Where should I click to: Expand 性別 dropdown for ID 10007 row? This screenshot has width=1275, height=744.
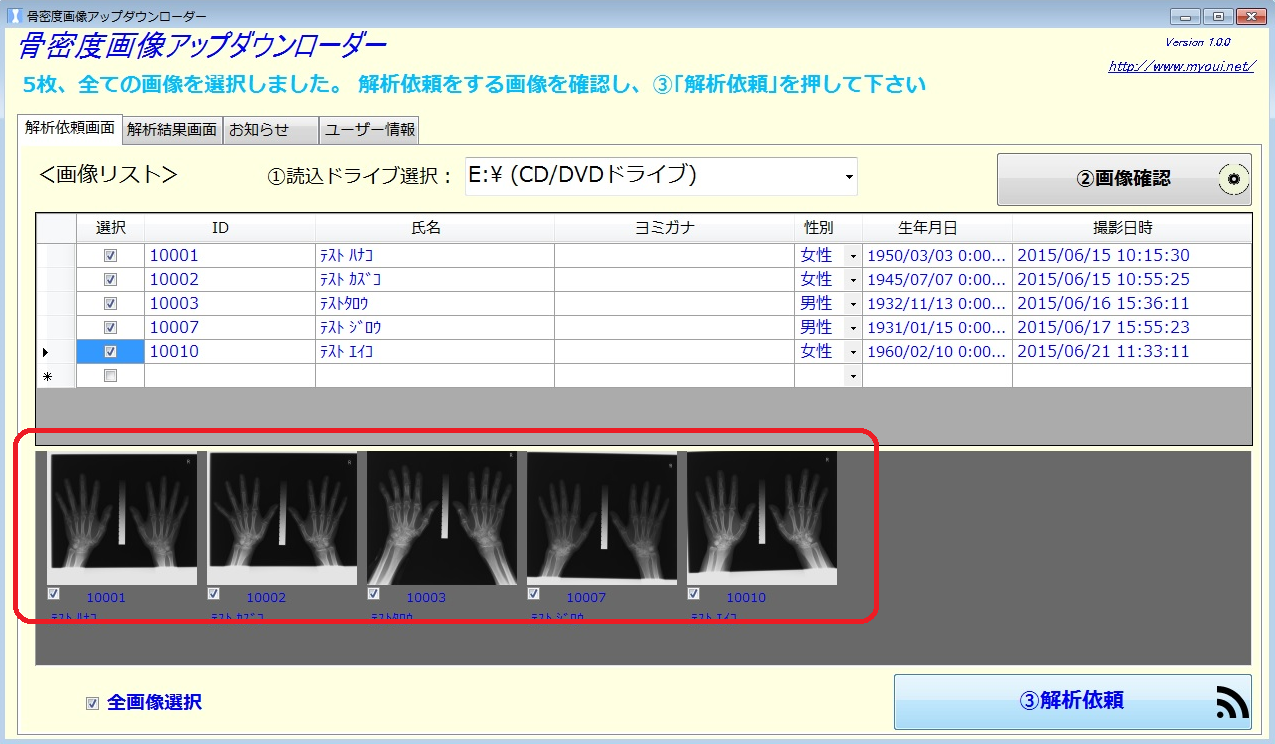click(853, 328)
